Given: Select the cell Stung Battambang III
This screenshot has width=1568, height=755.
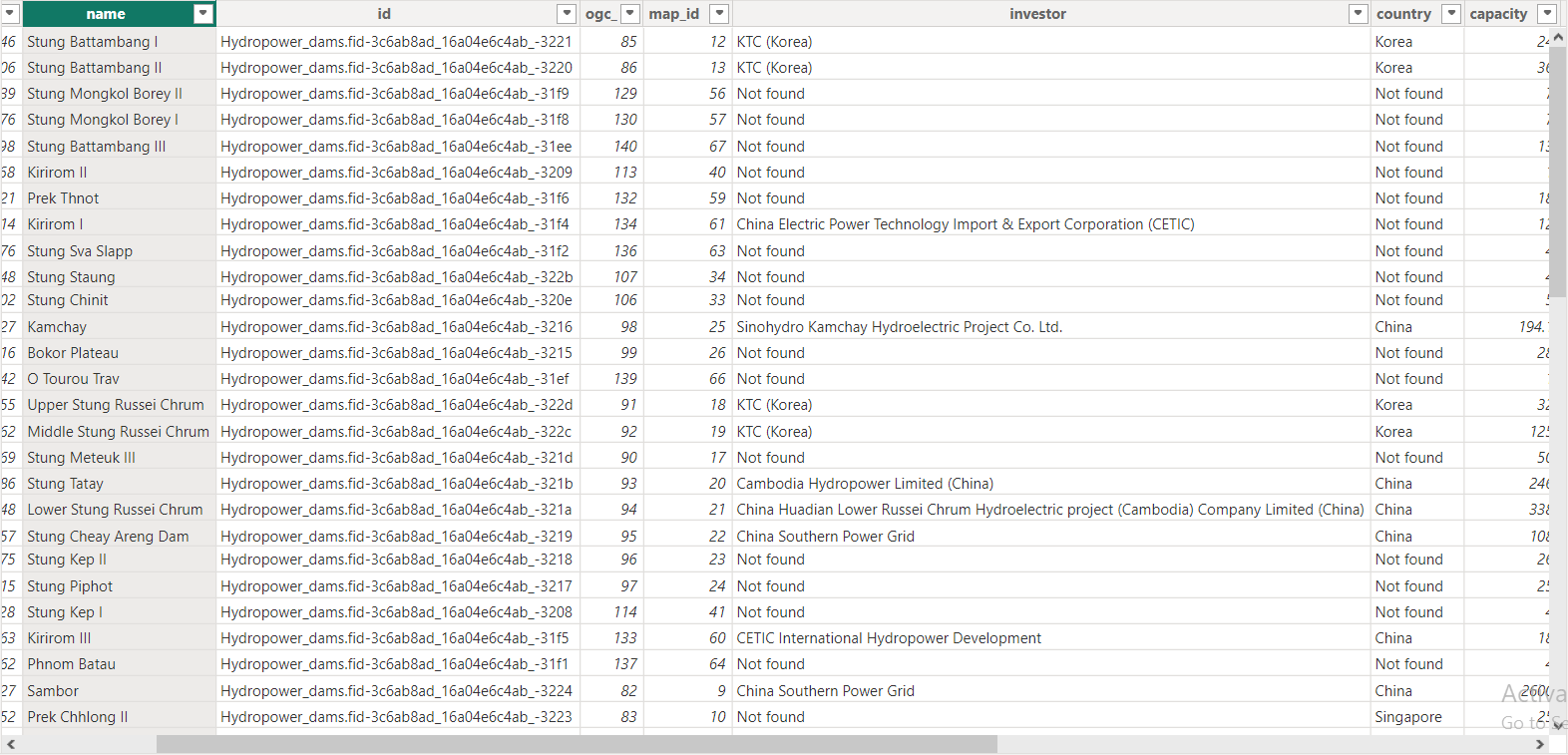Looking at the screenshot, I should 119,147.
